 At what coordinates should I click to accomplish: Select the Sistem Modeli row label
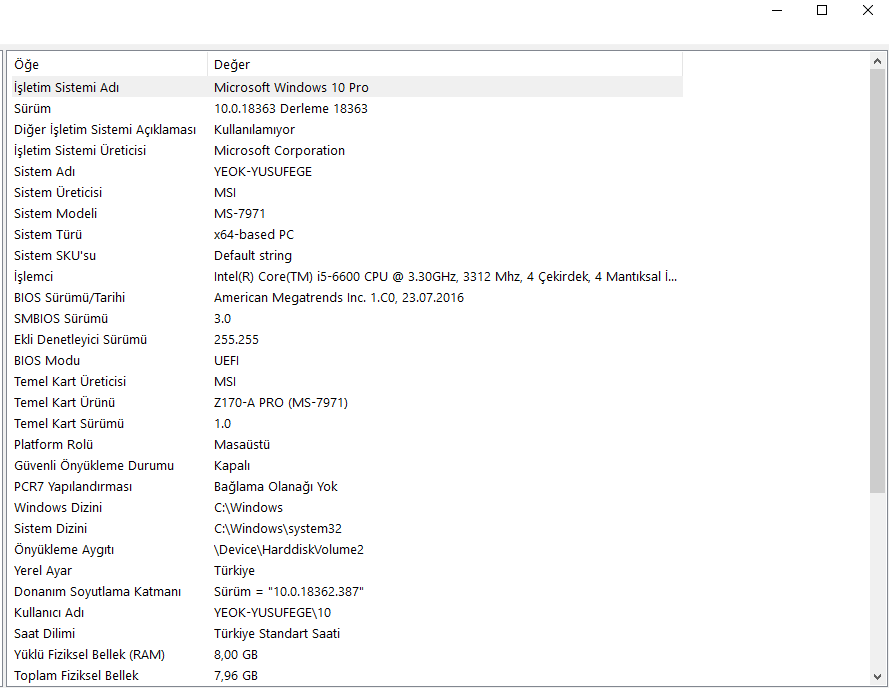pyautogui.click(x=56, y=213)
